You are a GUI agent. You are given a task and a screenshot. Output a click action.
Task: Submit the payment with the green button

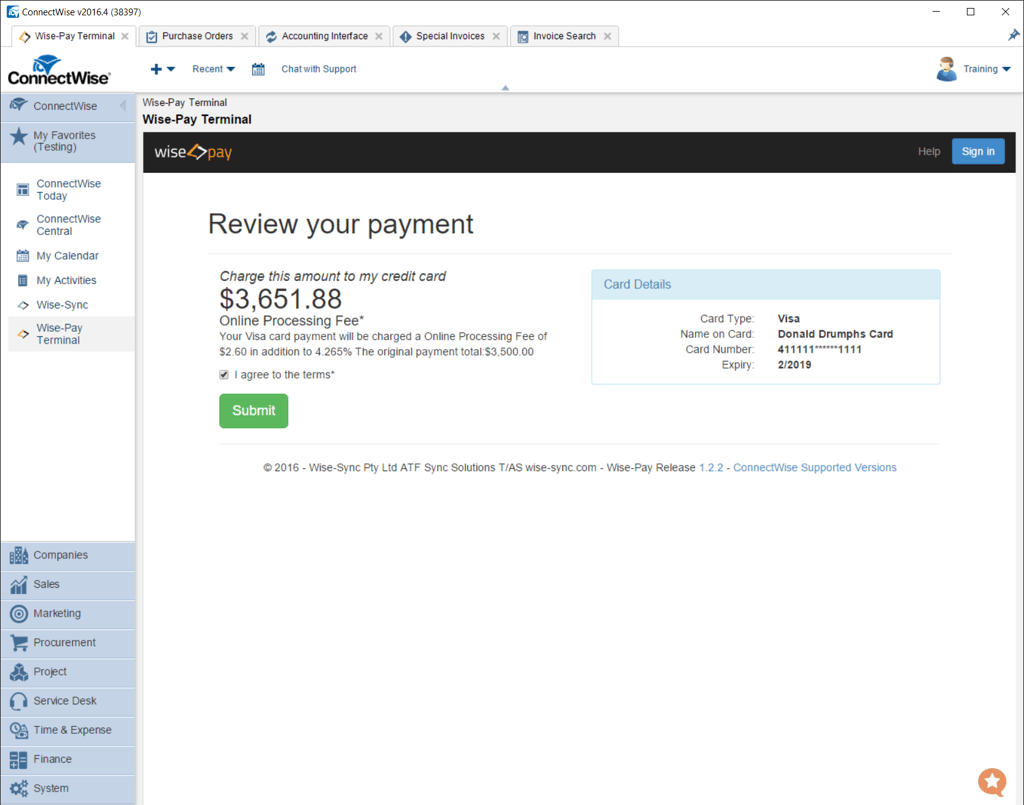click(x=253, y=411)
